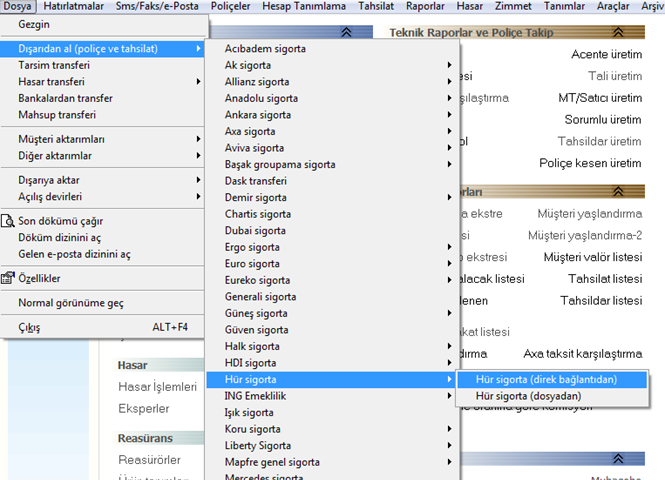The width and height of the screenshot is (665, 480).
Task: Expand the Allianz sigorta submenu arrow
Action: [450, 81]
